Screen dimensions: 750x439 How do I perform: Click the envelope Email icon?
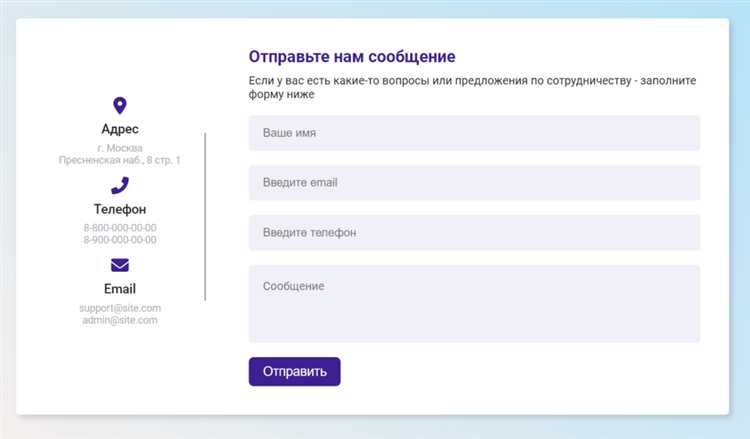click(120, 265)
